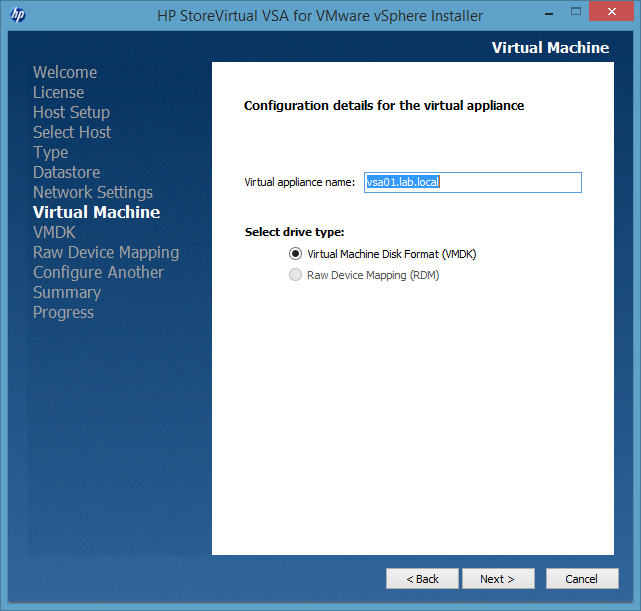Select the Virtual Machine sidebar step
Image resolution: width=641 pixels, height=611 pixels.
[96, 212]
